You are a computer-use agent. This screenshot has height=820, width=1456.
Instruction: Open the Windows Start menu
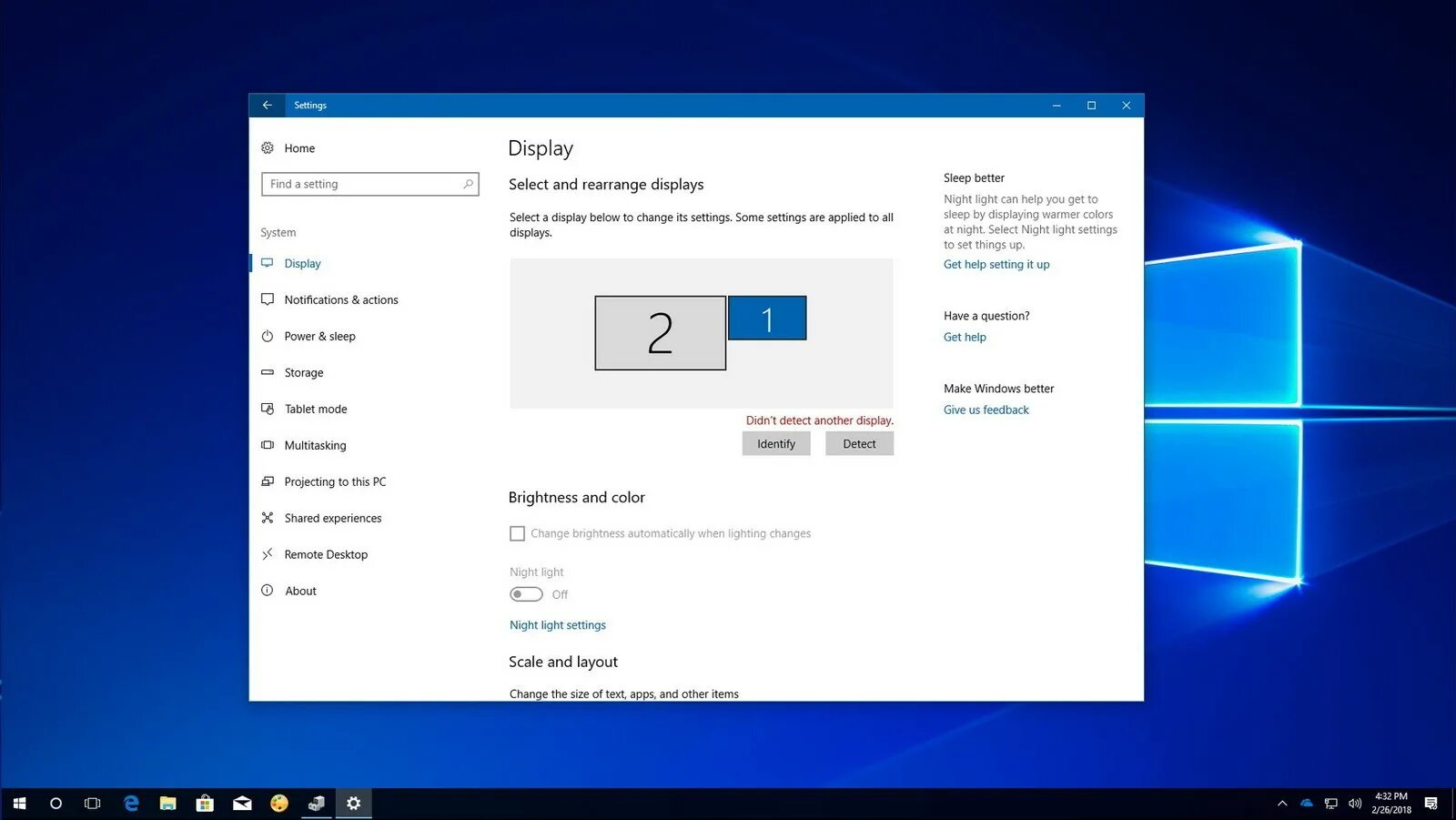pyautogui.click(x=19, y=804)
